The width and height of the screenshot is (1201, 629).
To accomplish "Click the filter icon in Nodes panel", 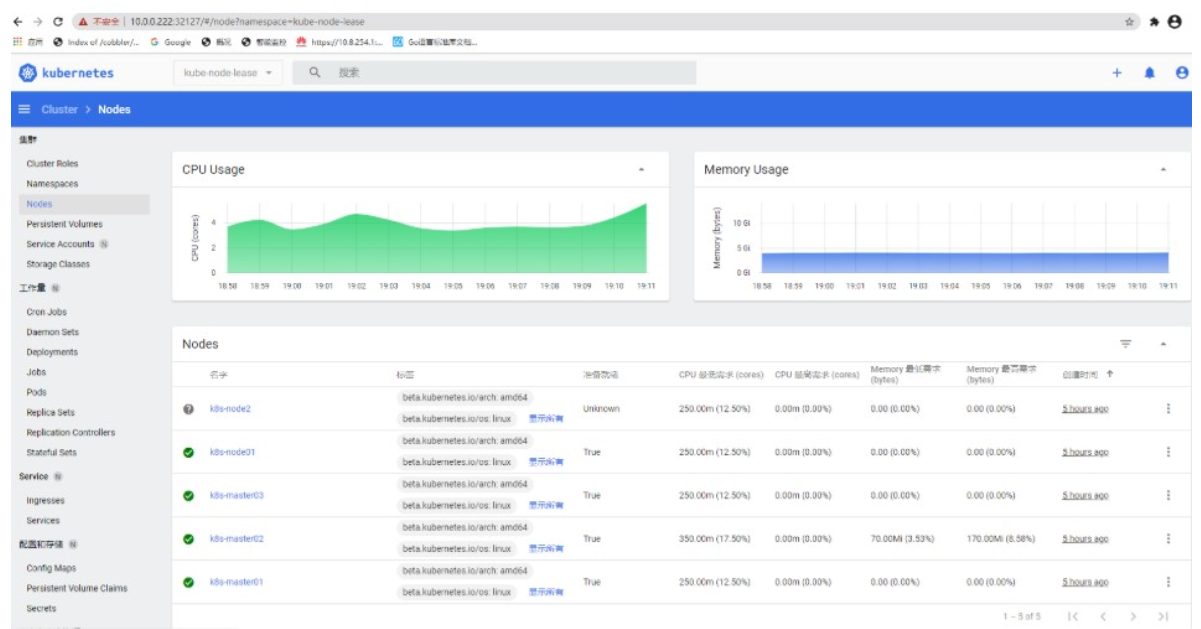I will pyautogui.click(x=1126, y=344).
